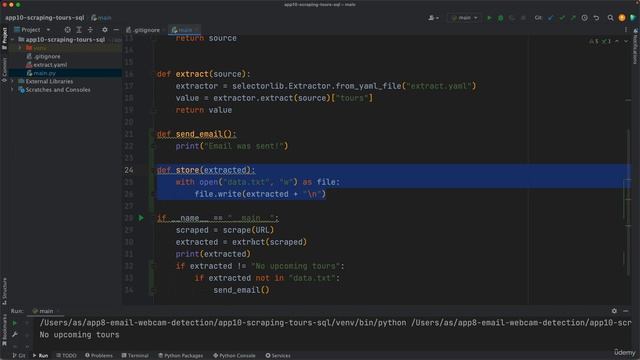
Task: Jump to previous highlighted problem up arrow
Action: coord(617,41)
